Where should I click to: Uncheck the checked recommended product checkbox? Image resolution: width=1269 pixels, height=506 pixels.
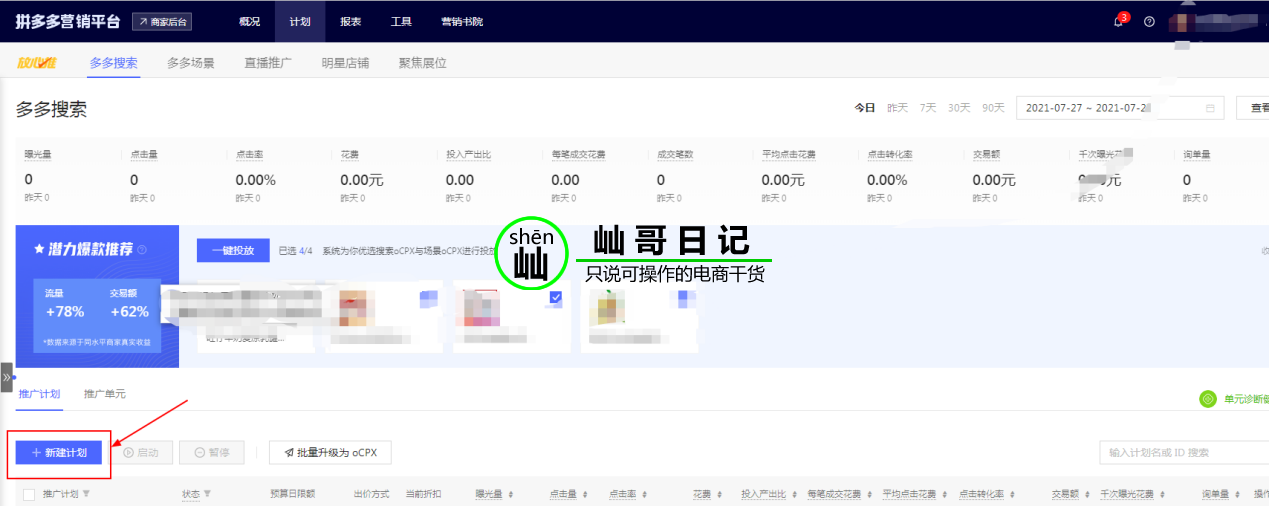click(556, 297)
